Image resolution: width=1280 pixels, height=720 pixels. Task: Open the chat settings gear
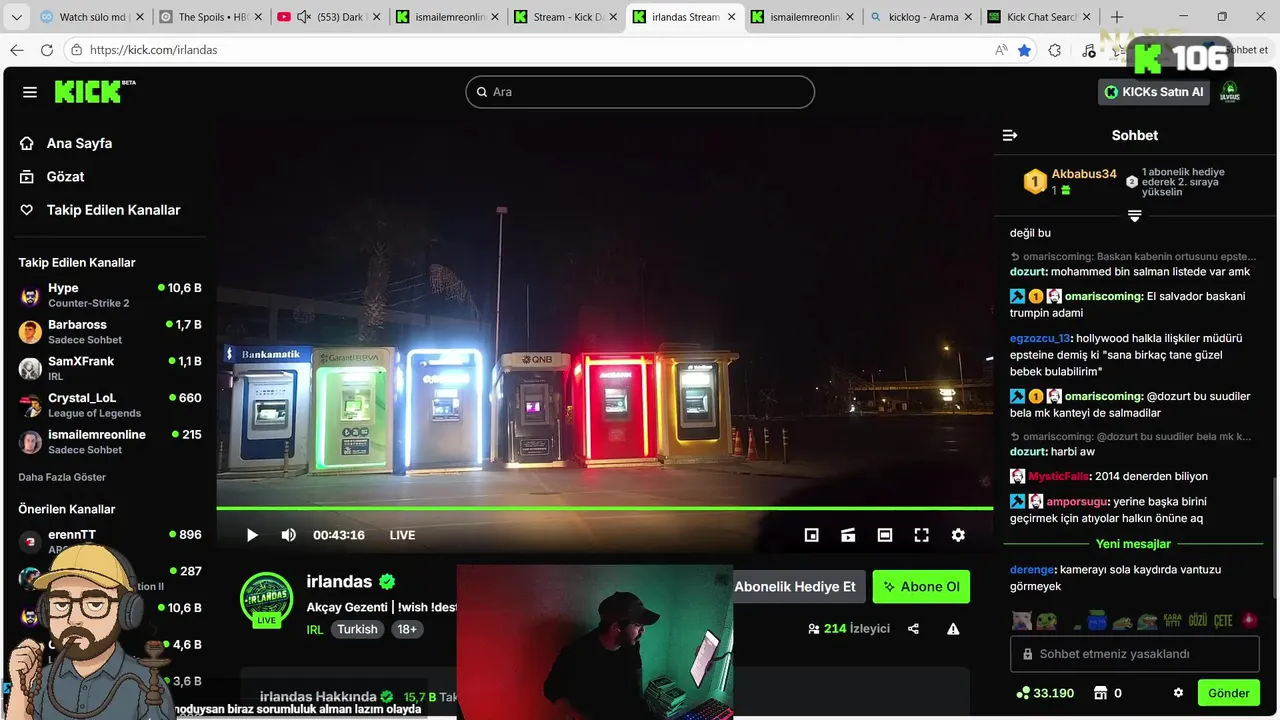(x=1178, y=693)
